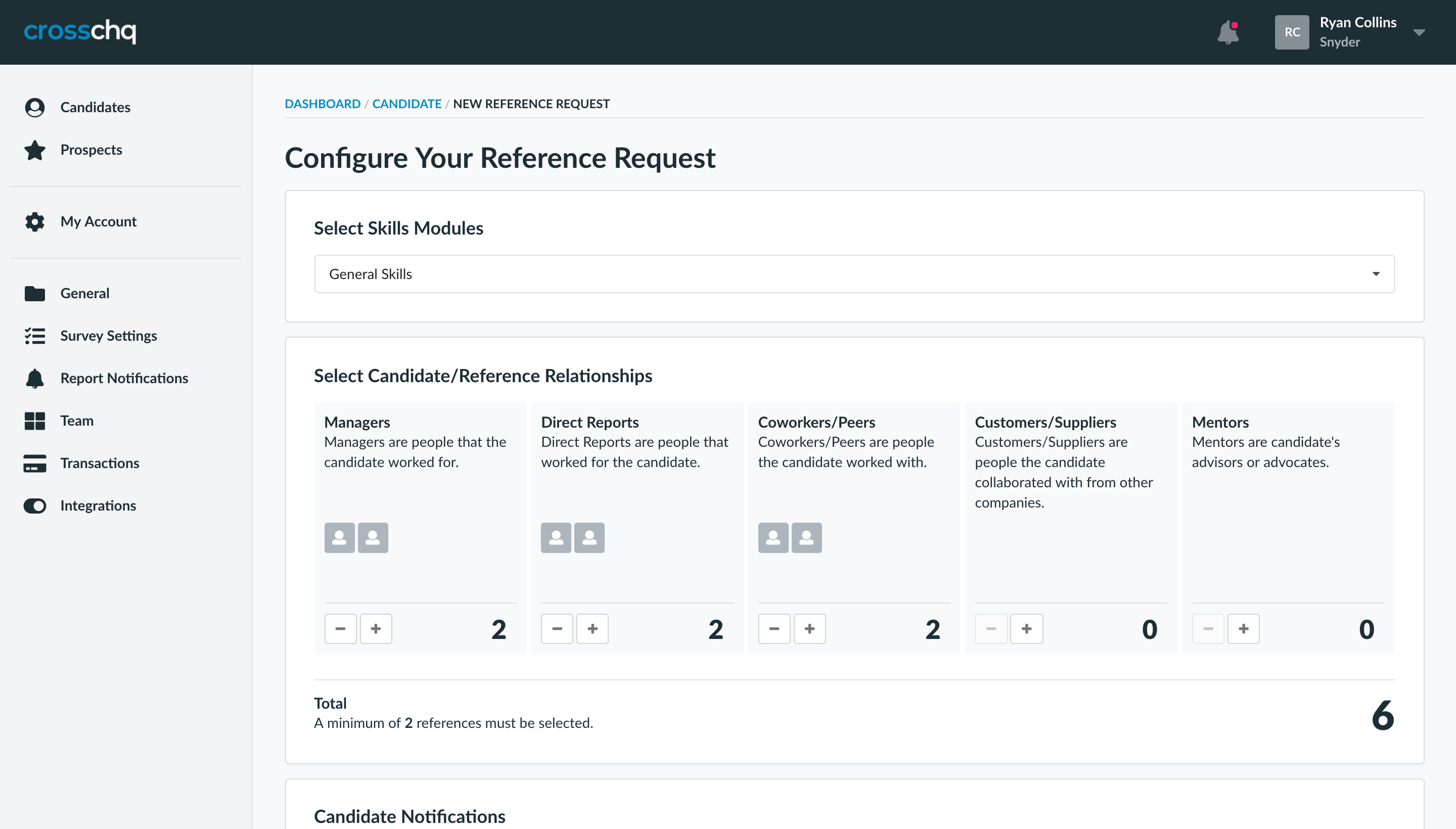
Task: Add a Customers/Suppliers reference
Action: [1026, 629]
